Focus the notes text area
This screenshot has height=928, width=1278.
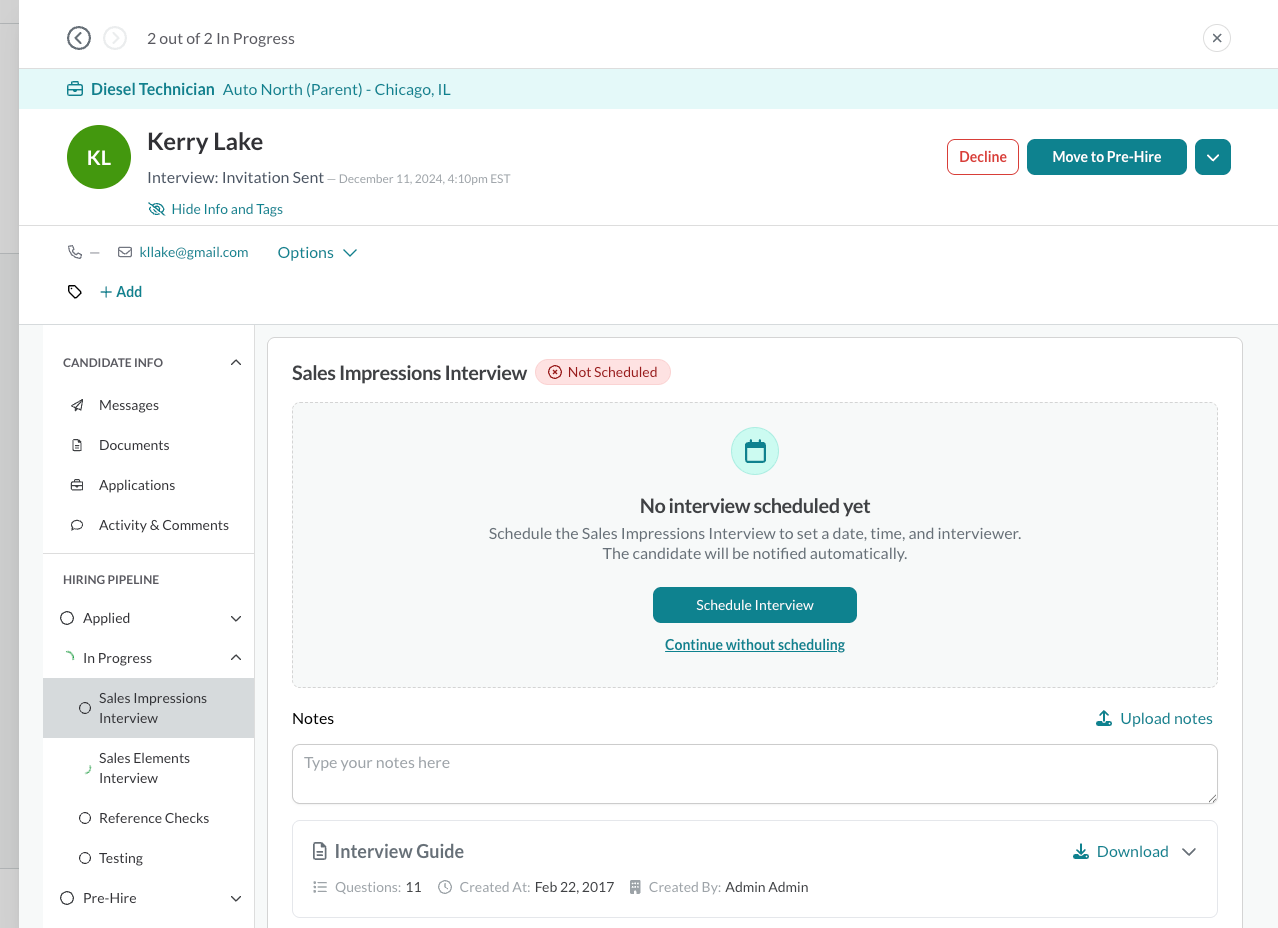point(755,774)
